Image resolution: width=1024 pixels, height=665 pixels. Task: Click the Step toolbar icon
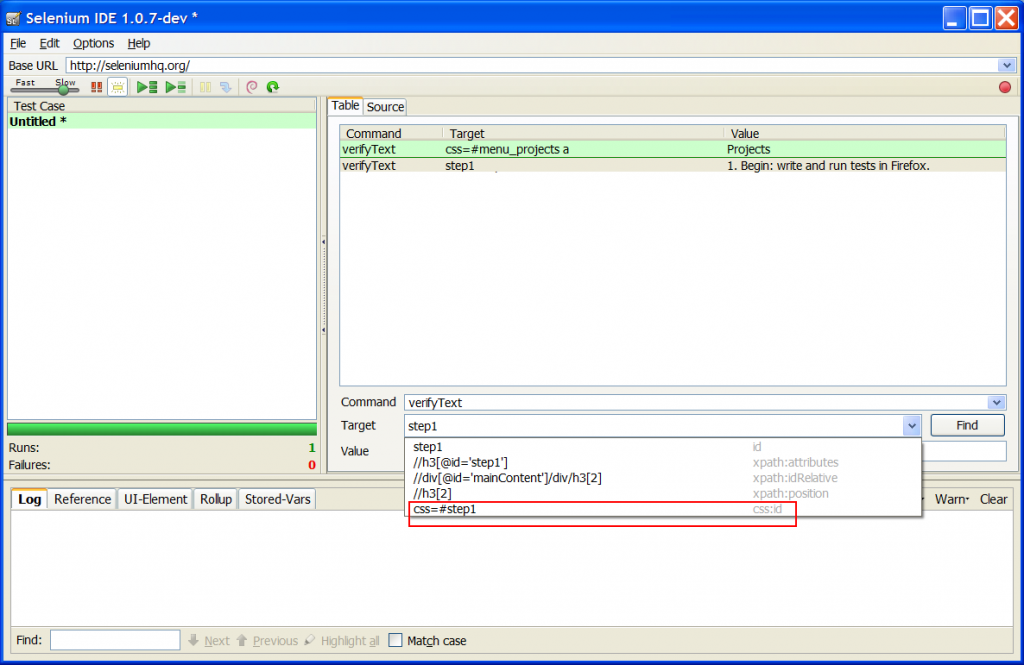[225, 87]
